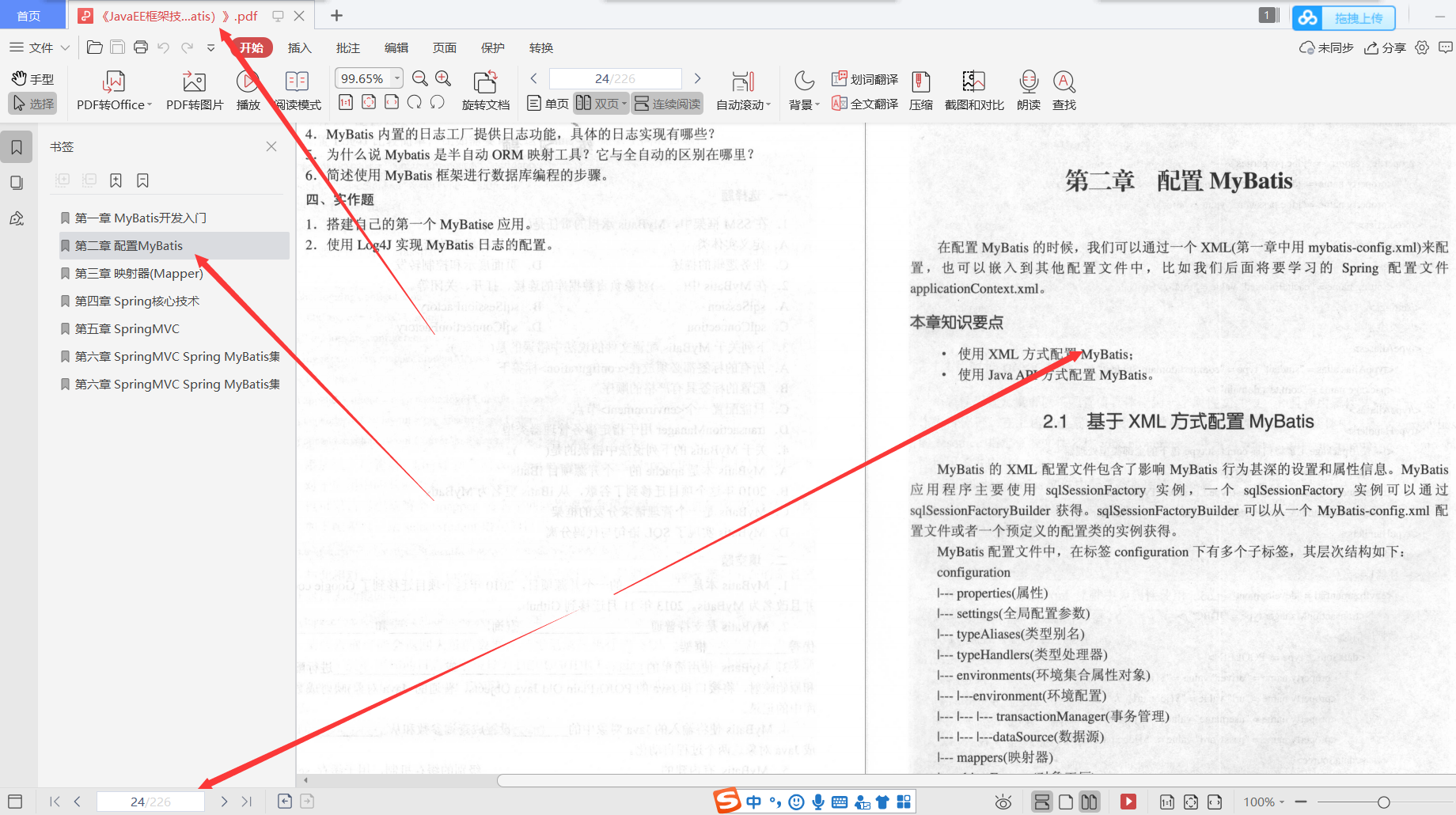Toggle two-page icon in status bar
The width and height of the screenshot is (1456, 815).
click(1090, 802)
